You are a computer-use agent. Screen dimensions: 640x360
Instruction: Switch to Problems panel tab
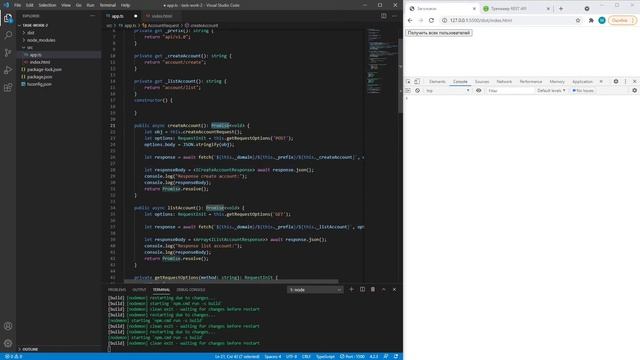pos(117,290)
